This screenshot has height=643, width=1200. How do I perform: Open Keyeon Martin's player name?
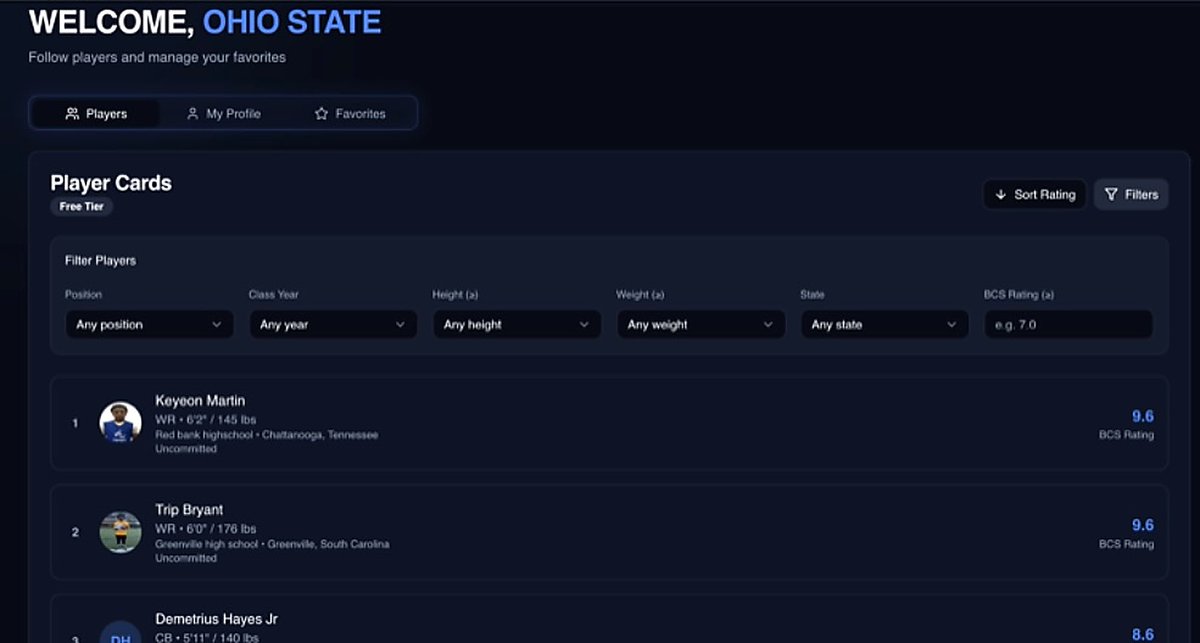[200, 401]
